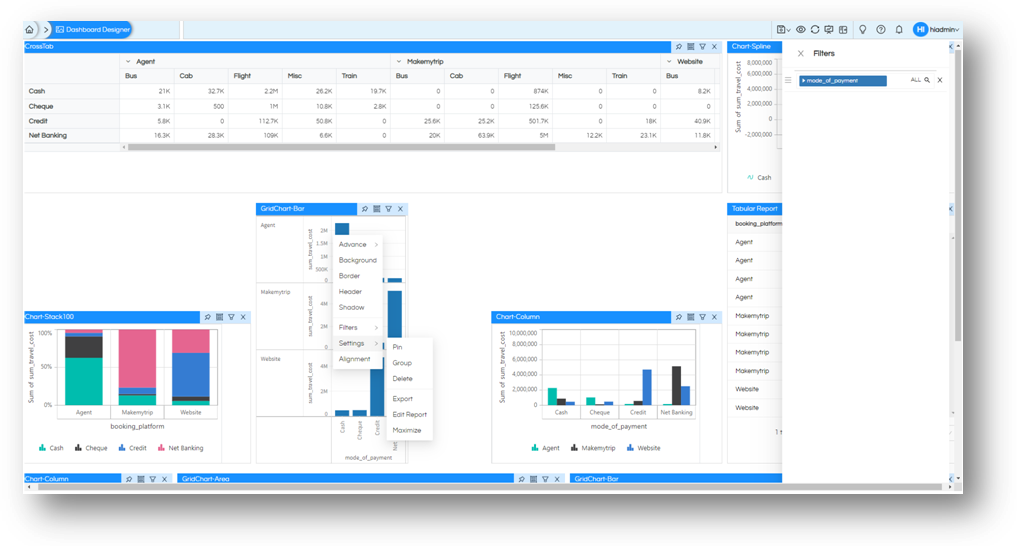Toggle preview with the eye icon
The image size is (1017, 546).
pos(801,29)
